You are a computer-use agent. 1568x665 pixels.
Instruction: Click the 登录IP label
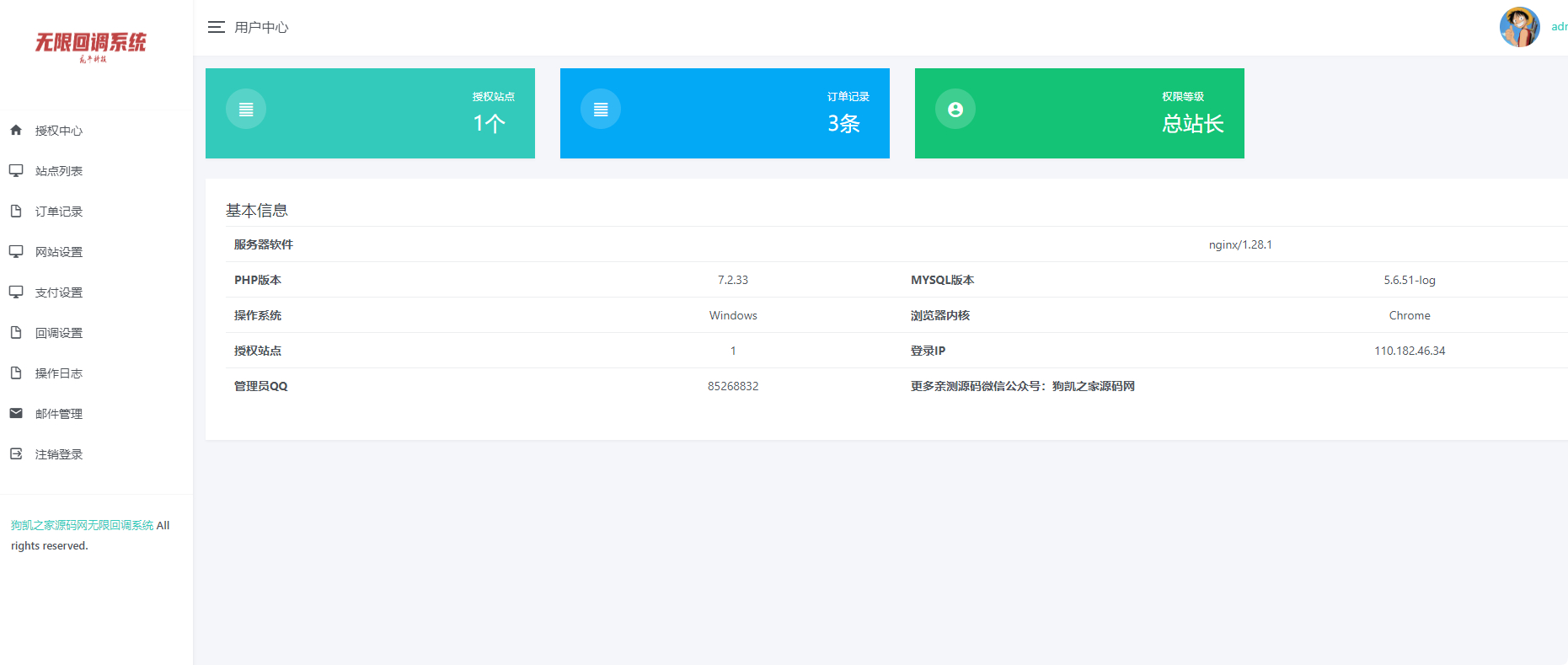coord(928,351)
